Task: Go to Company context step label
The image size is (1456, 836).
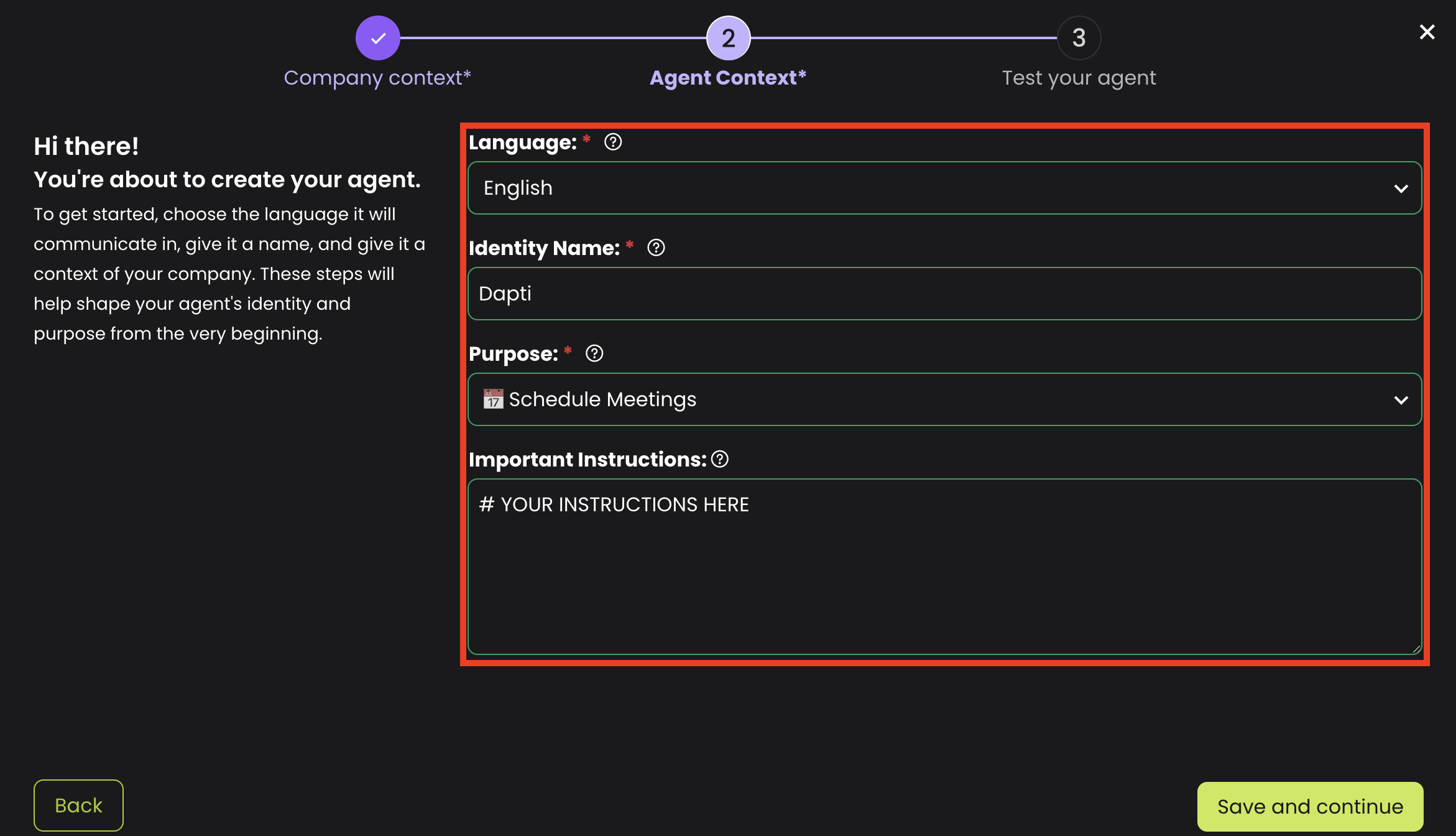Action: (377, 78)
